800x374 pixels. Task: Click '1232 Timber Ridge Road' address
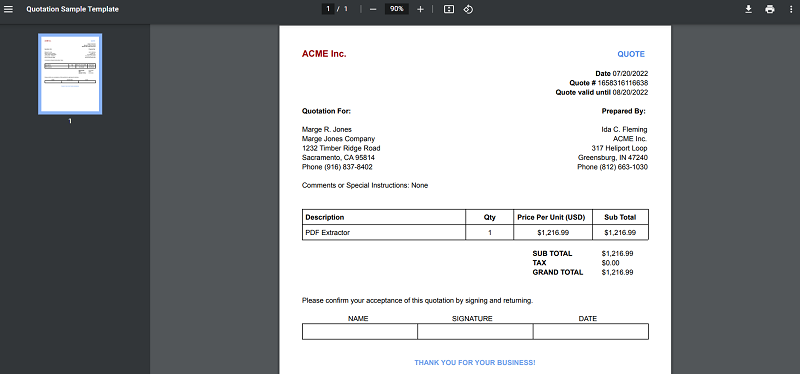341,148
